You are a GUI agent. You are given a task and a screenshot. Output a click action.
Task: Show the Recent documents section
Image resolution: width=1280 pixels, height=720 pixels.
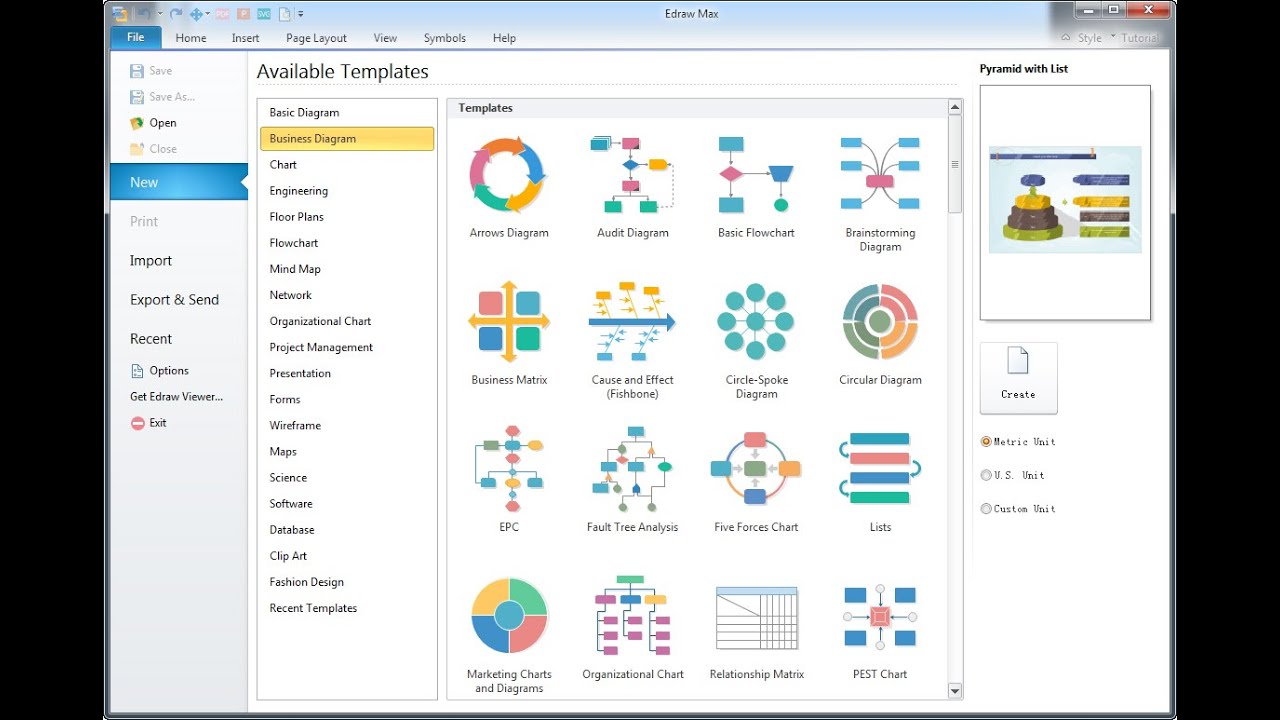tap(151, 339)
